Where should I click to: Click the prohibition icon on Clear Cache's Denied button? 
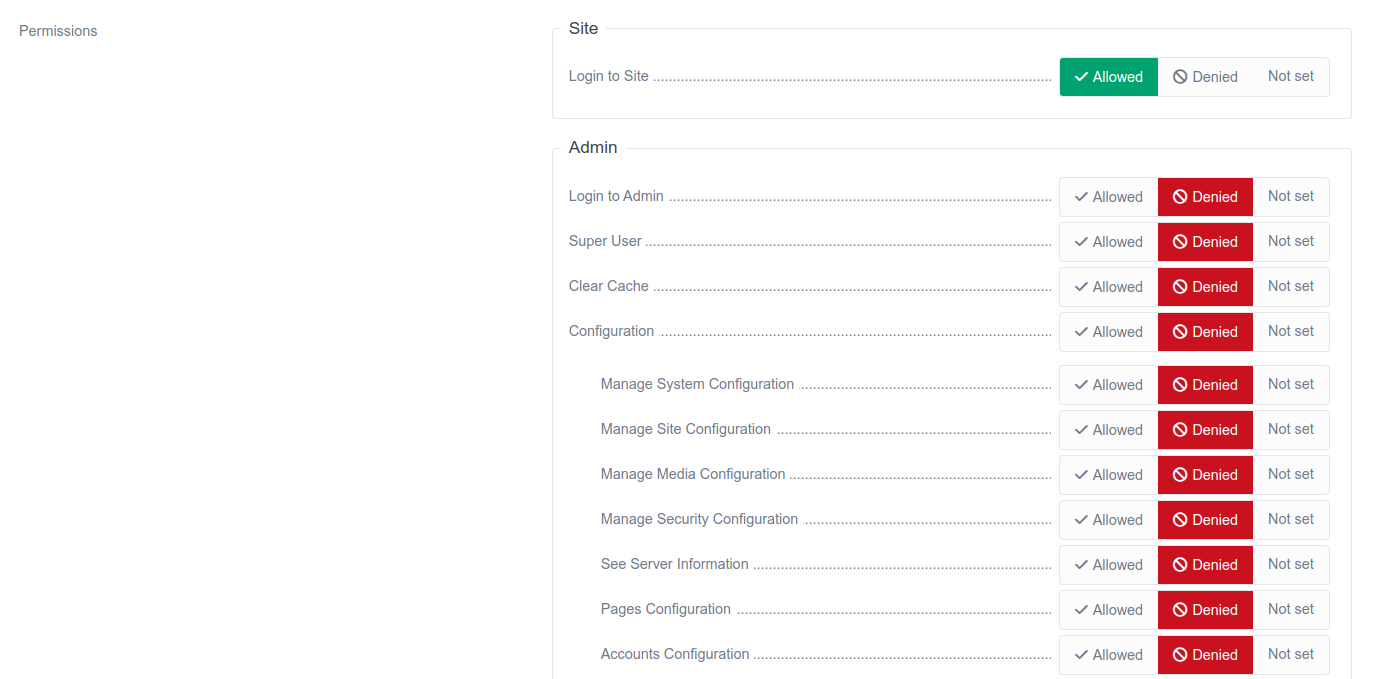(1181, 287)
